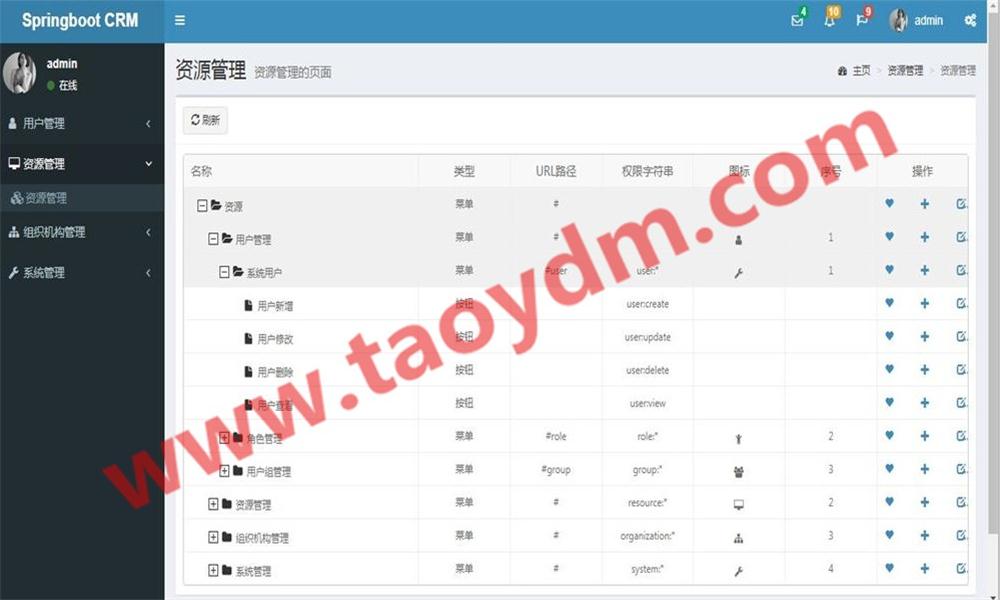
Task: Click plus icon in 用户管理 row
Action: click(924, 237)
